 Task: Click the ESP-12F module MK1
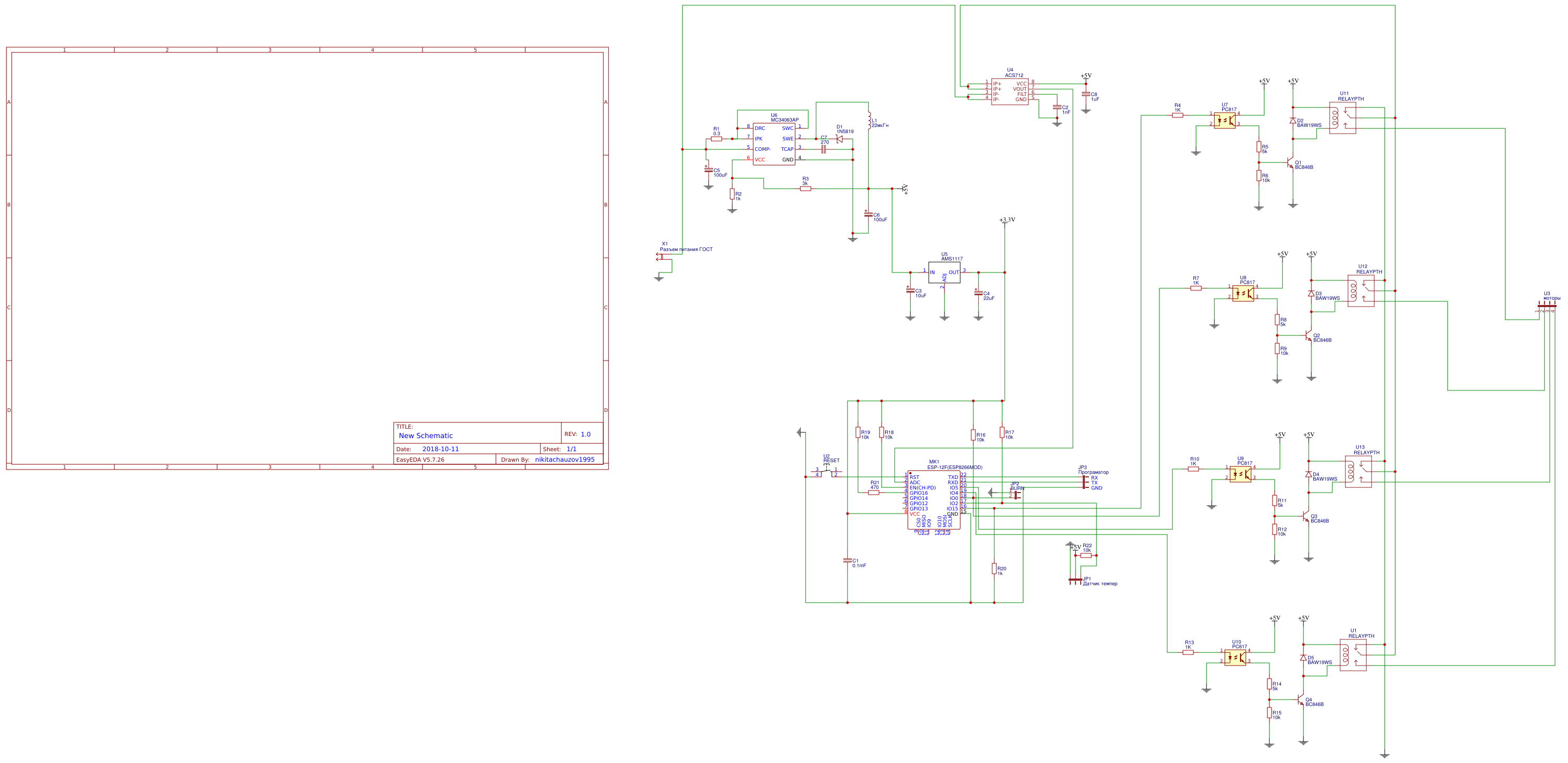click(x=934, y=499)
